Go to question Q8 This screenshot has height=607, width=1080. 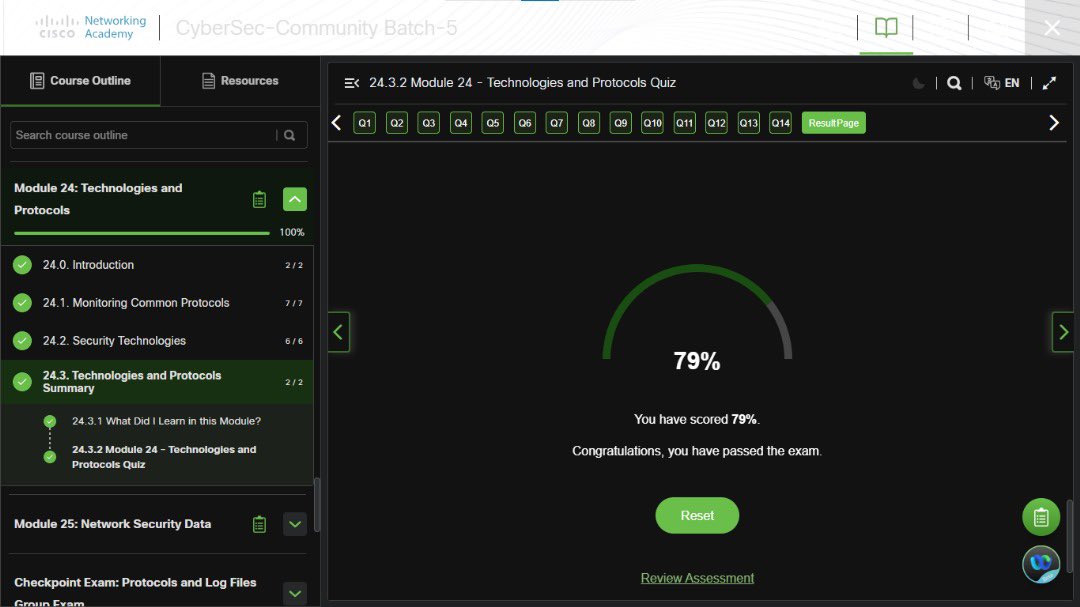(589, 123)
